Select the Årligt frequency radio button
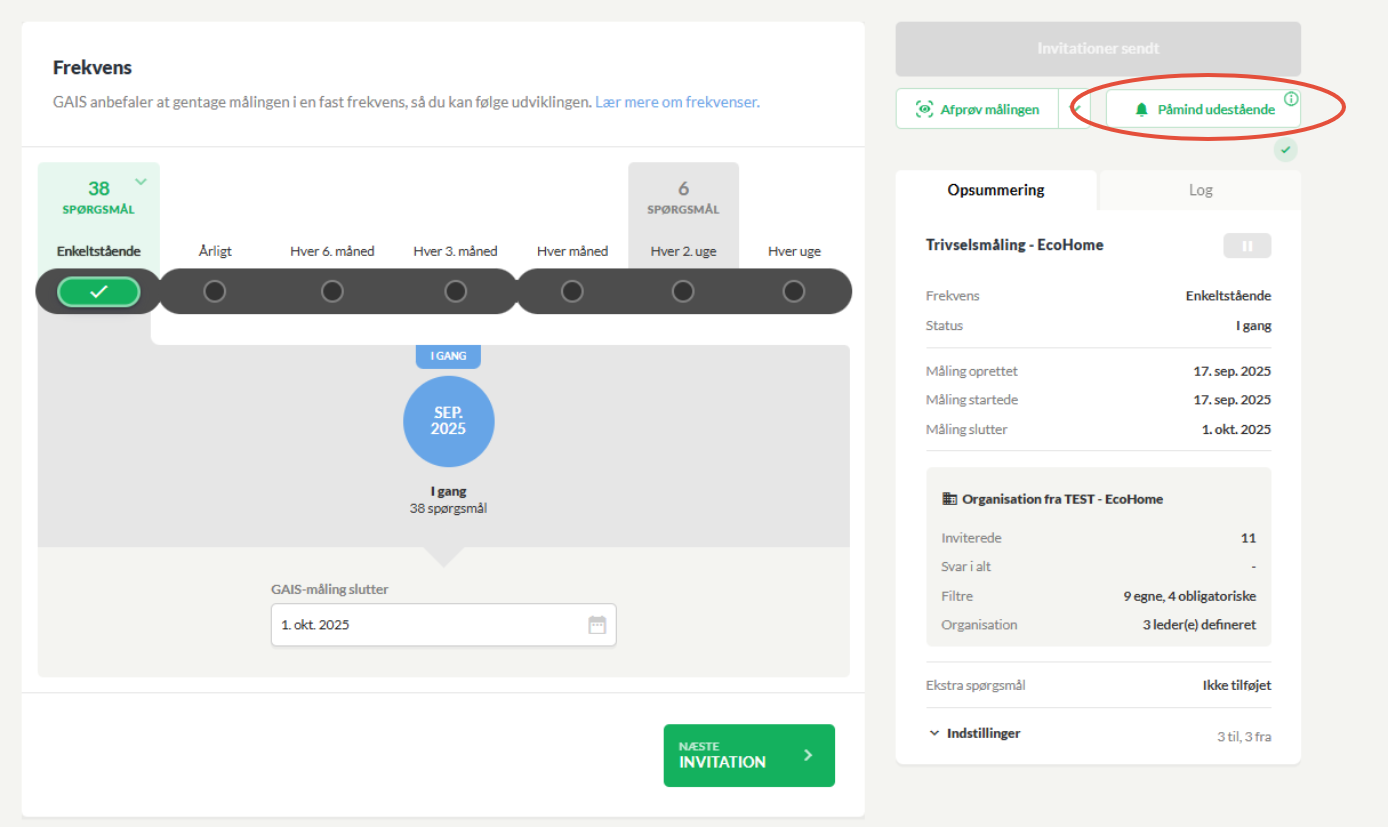The height and width of the screenshot is (827, 1388). click(214, 292)
